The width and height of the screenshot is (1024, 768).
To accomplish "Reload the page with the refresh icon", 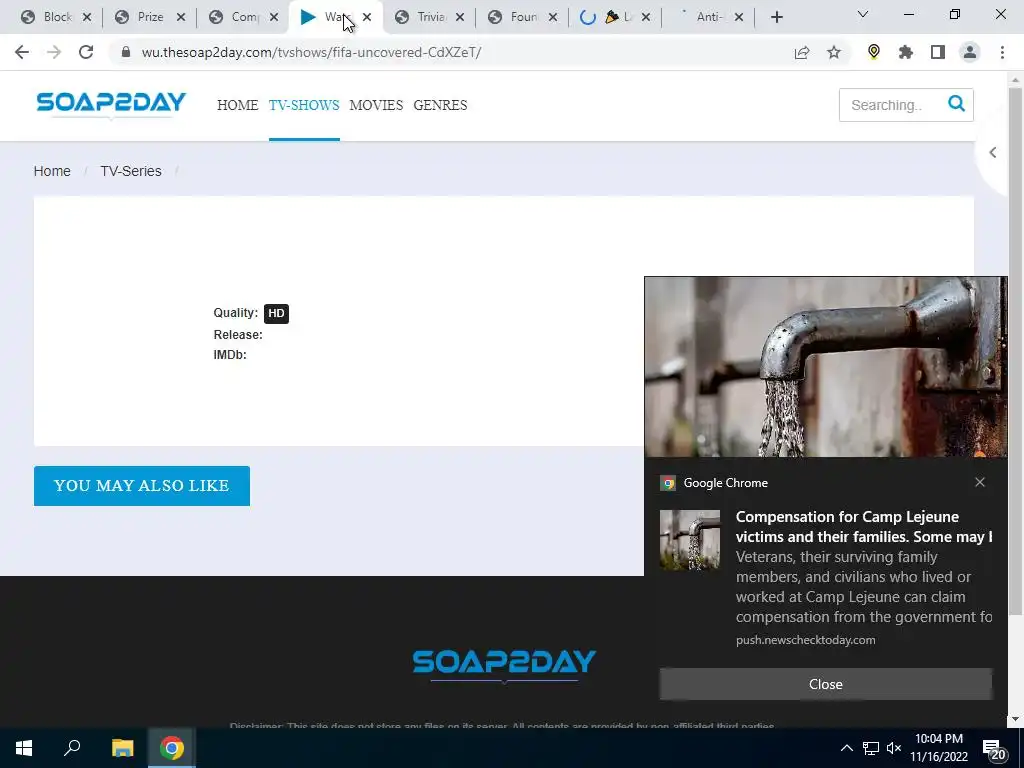I will 86,52.
